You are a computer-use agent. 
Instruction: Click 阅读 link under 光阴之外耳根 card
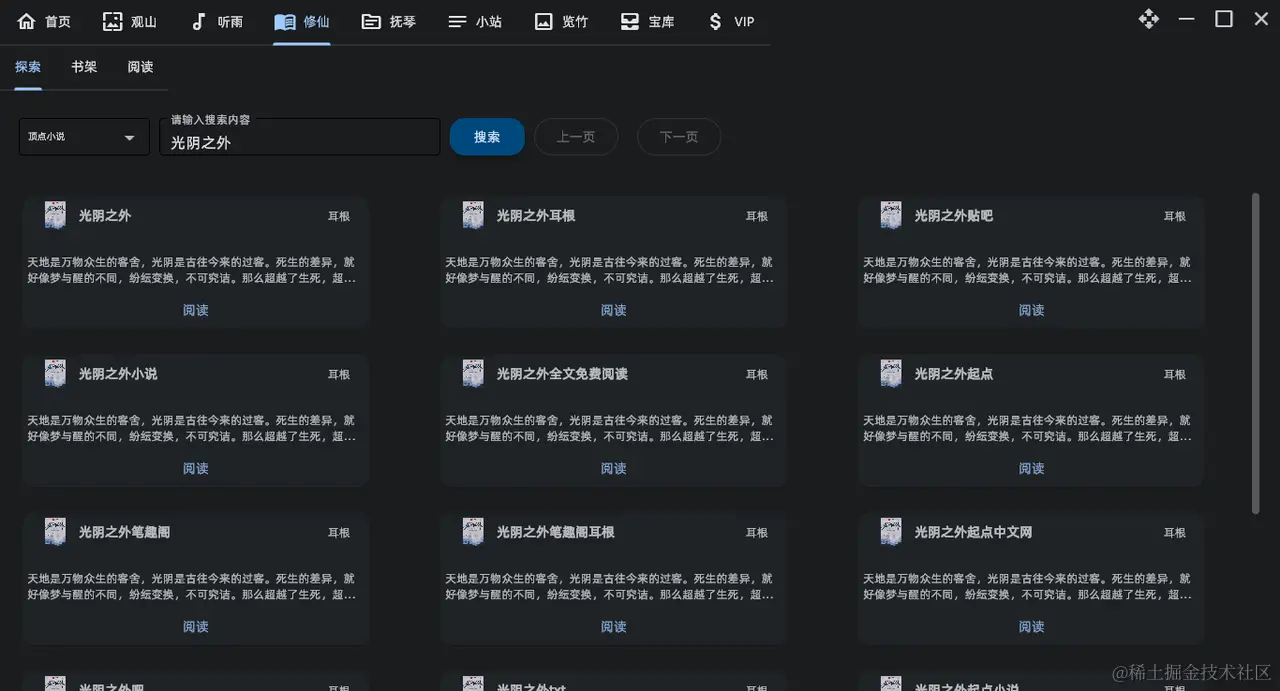pyautogui.click(x=614, y=310)
